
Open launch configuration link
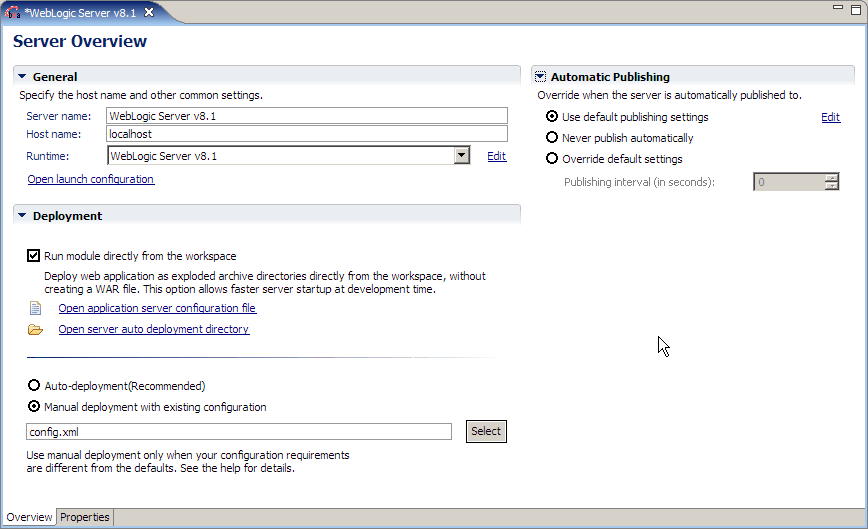[x=91, y=179]
